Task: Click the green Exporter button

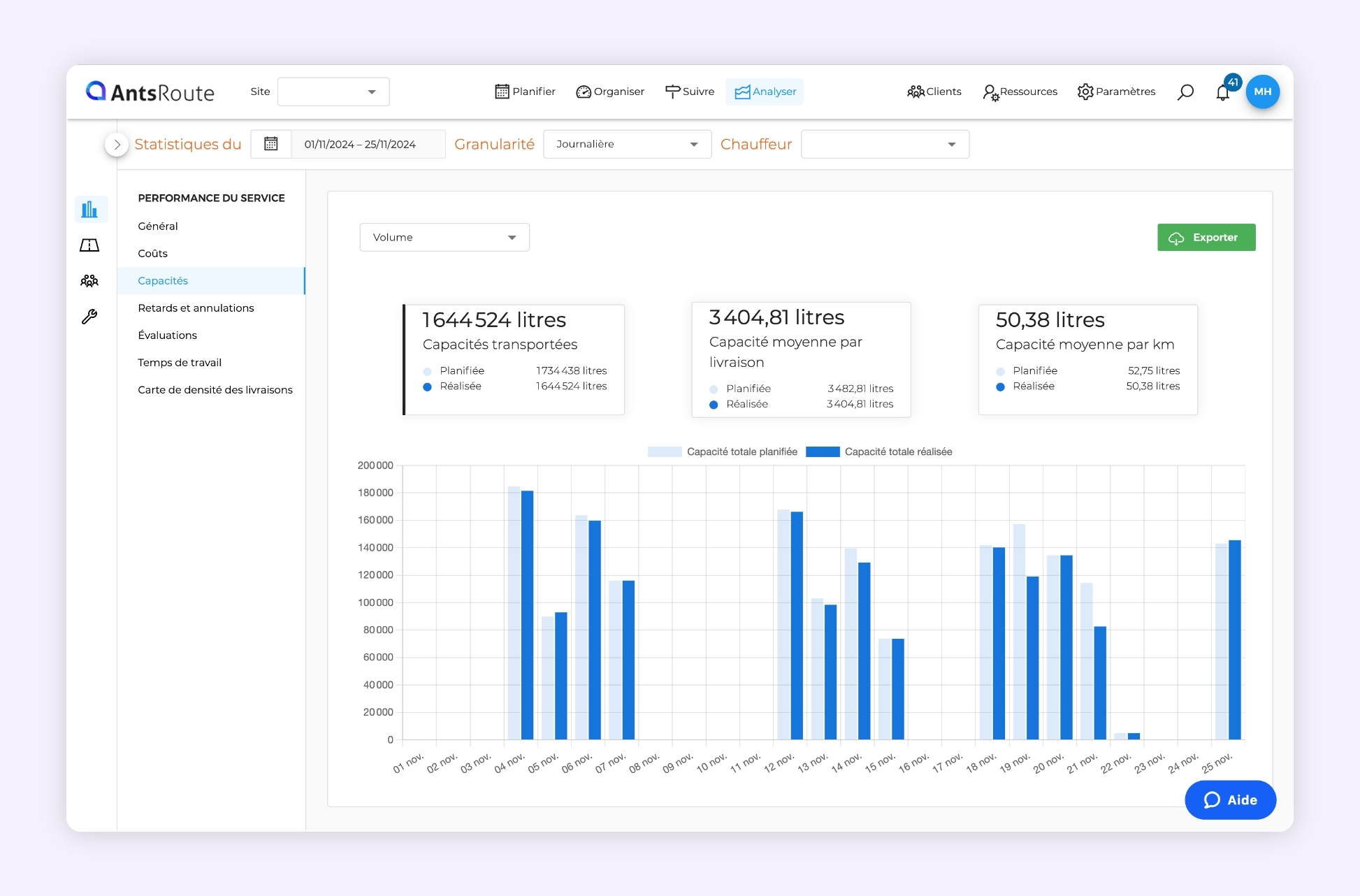Action: click(x=1206, y=238)
